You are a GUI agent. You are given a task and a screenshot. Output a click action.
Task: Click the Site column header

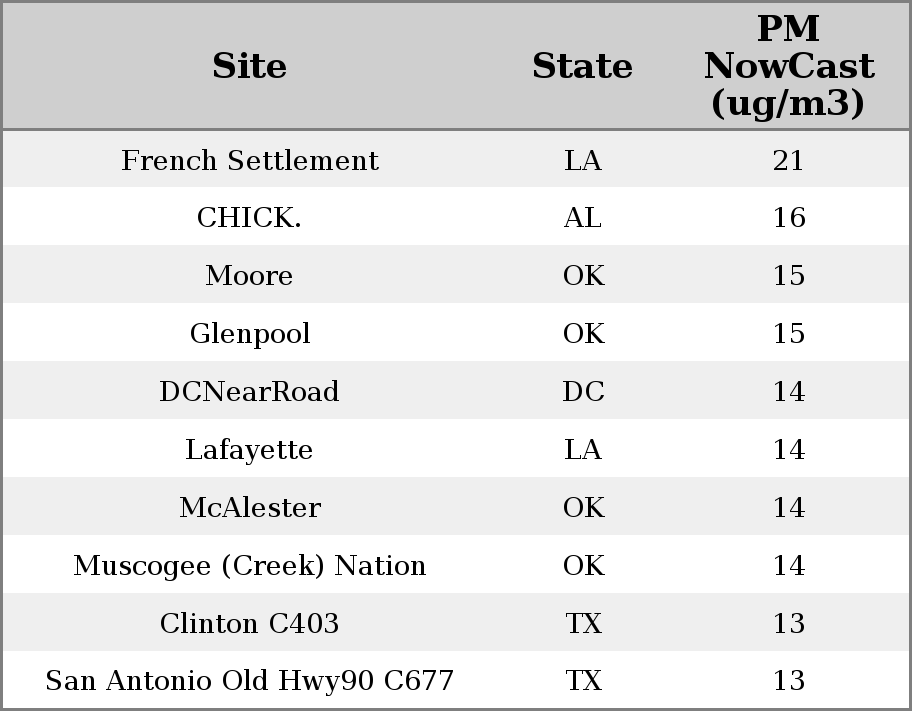coord(249,66)
